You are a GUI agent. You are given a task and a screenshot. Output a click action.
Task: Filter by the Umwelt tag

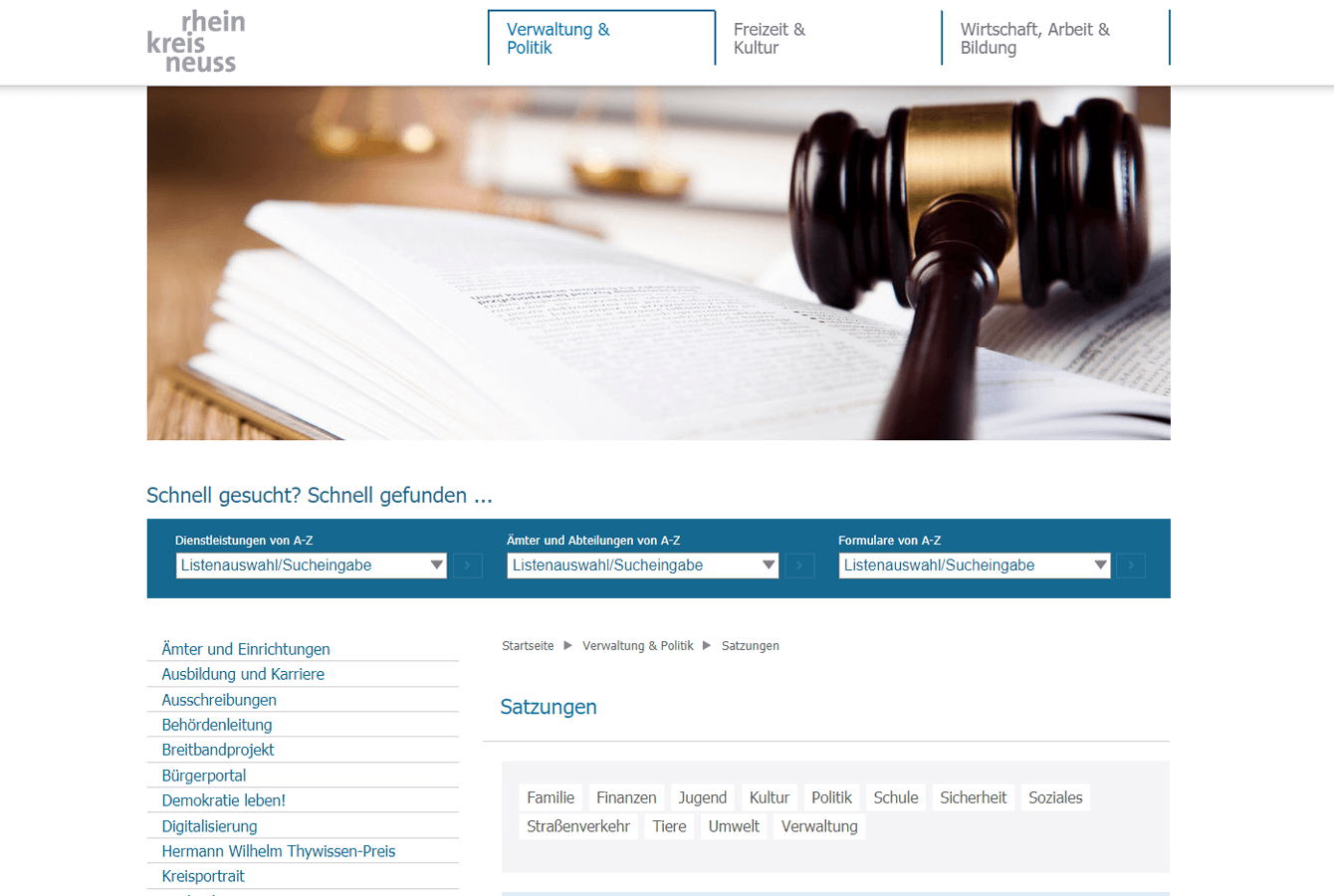[734, 826]
